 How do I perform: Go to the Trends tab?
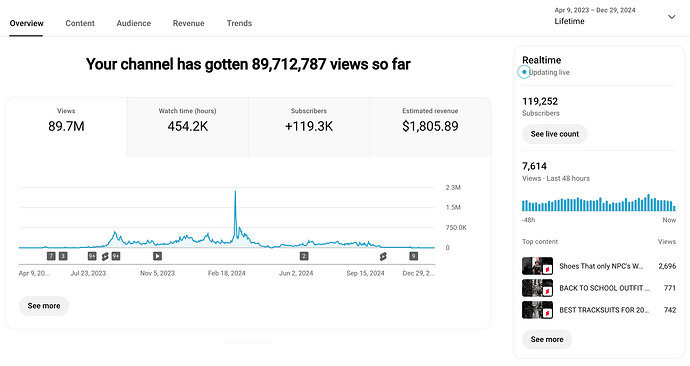point(239,23)
